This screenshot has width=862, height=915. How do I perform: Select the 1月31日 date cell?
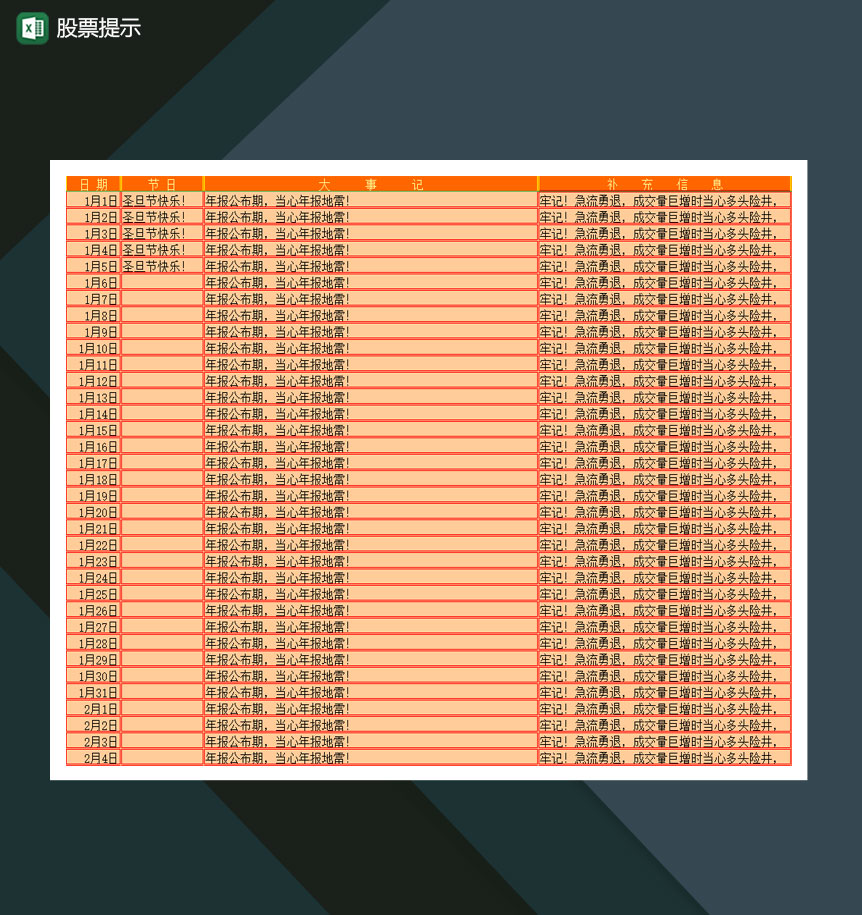click(94, 693)
